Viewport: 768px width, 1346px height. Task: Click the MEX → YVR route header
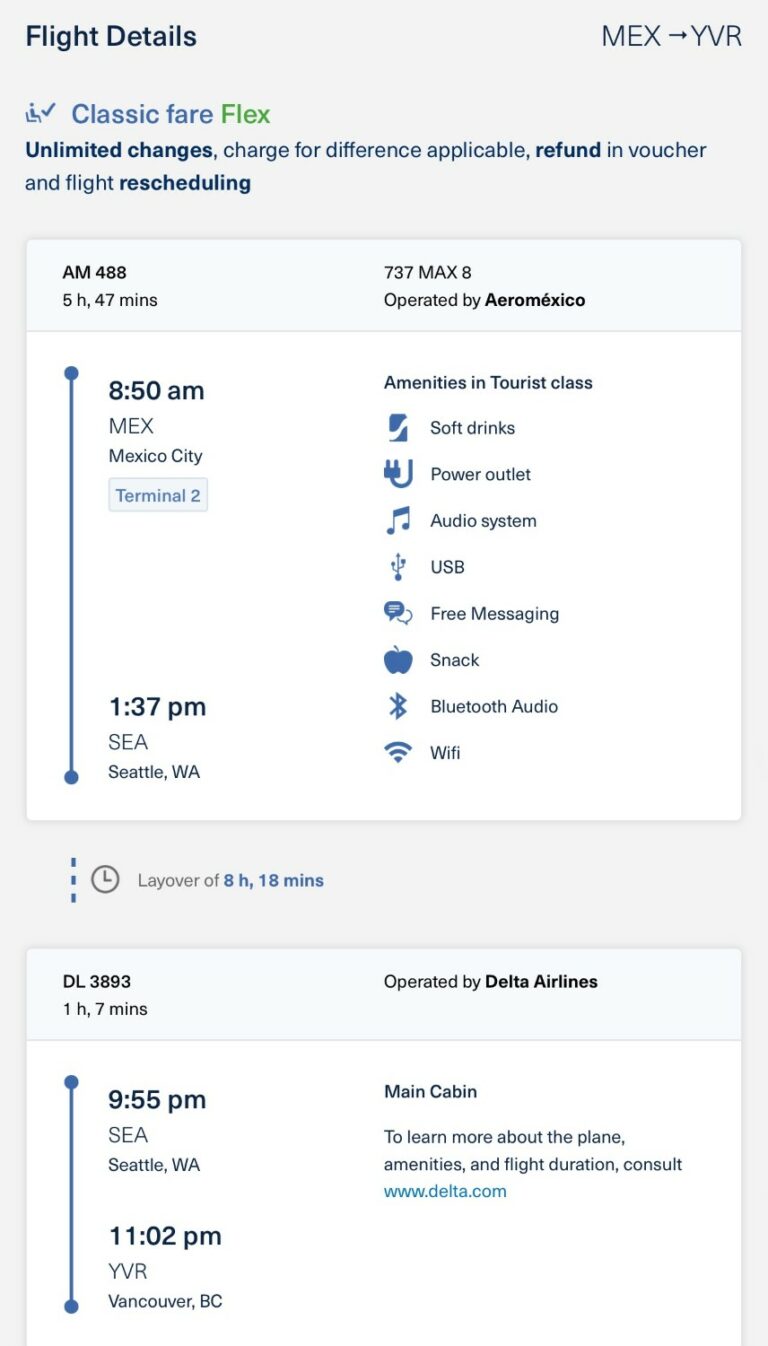tap(672, 36)
